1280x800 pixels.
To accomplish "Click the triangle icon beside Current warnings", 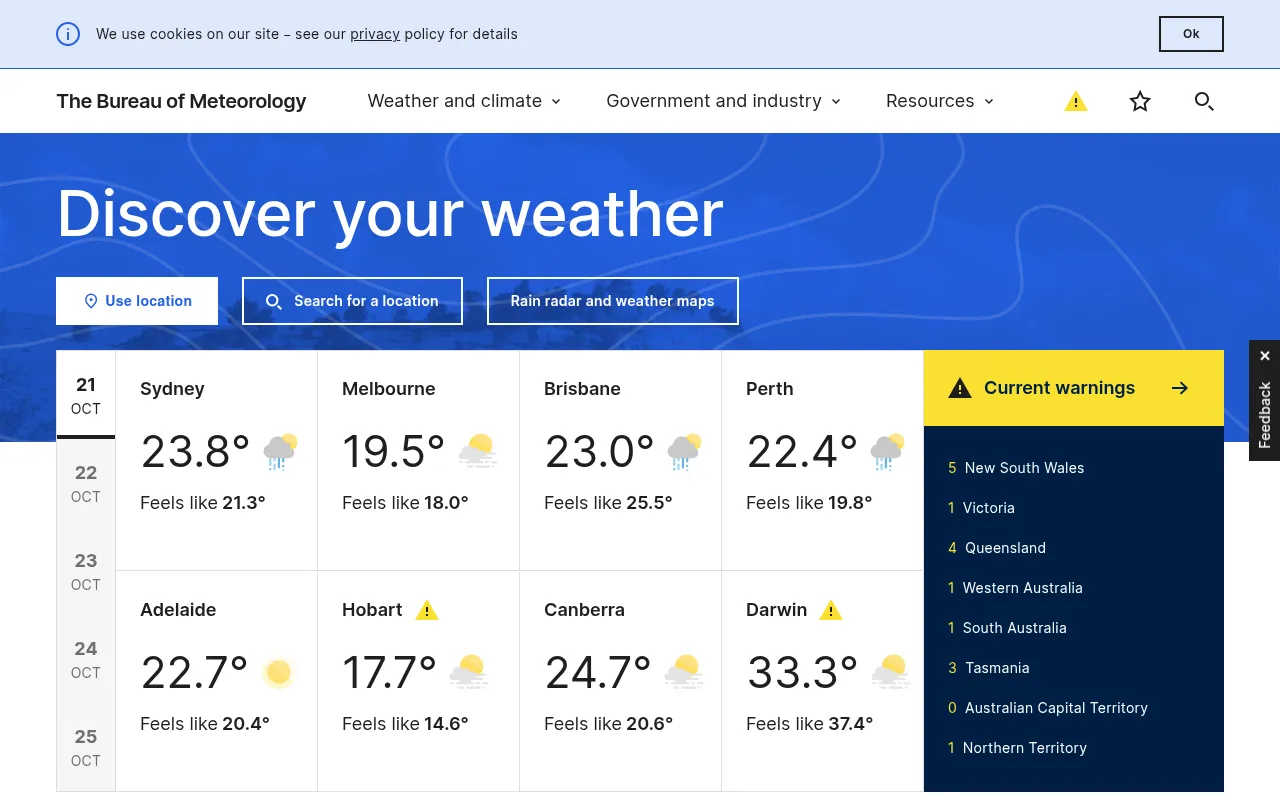I will (x=960, y=388).
